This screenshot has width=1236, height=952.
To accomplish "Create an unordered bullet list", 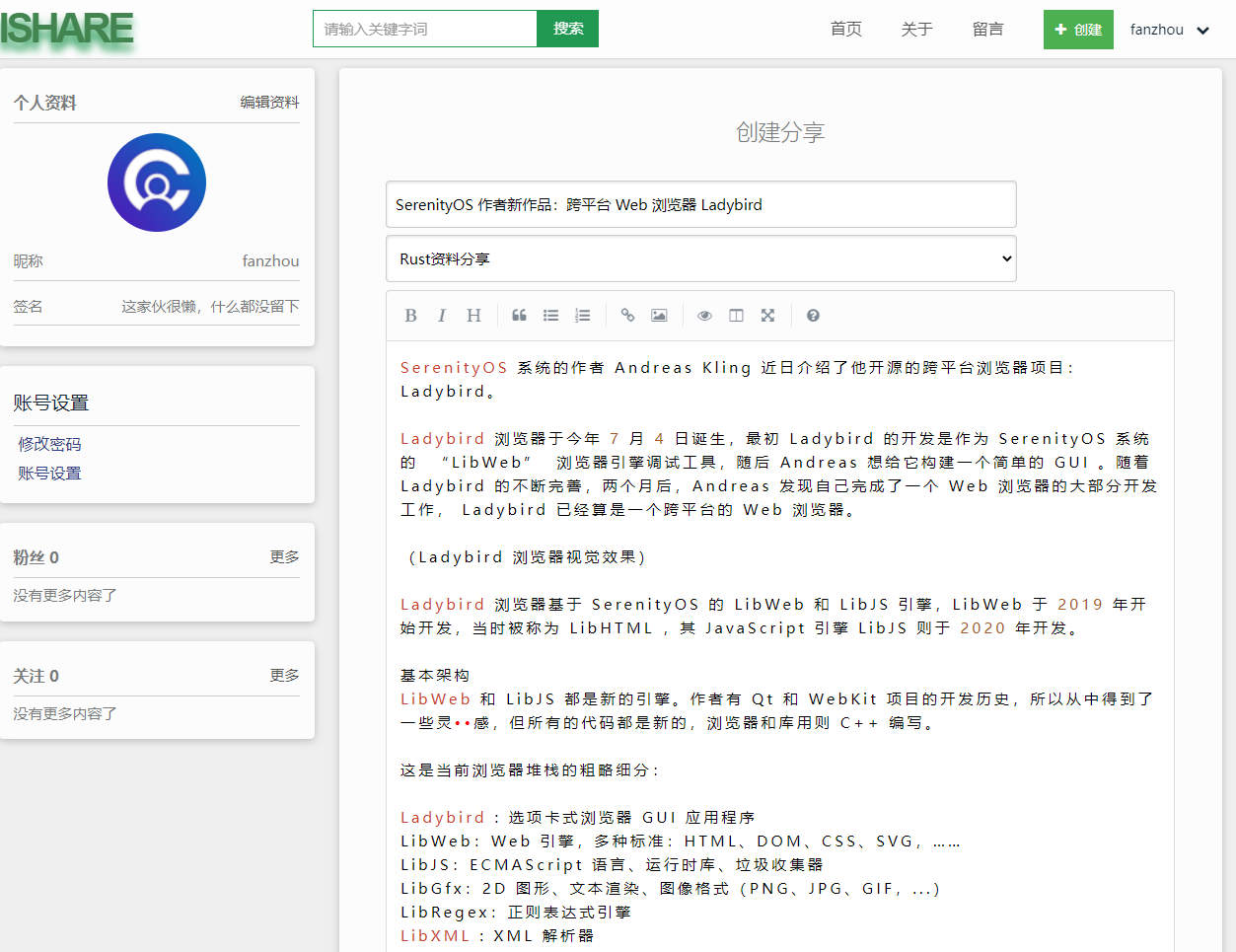I will click(550, 316).
